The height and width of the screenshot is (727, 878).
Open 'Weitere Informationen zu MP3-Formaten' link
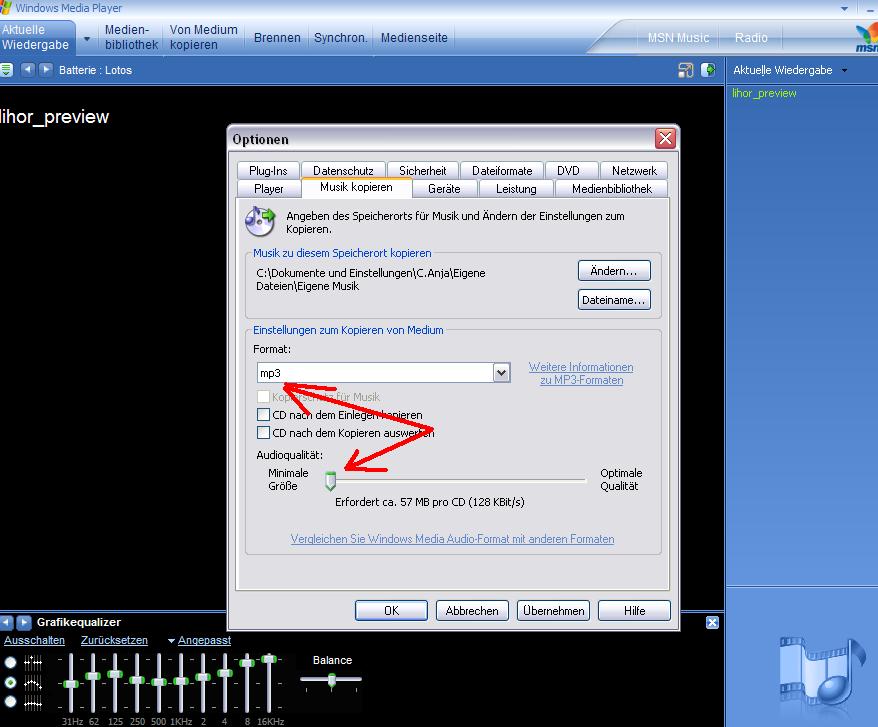click(x=581, y=373)
